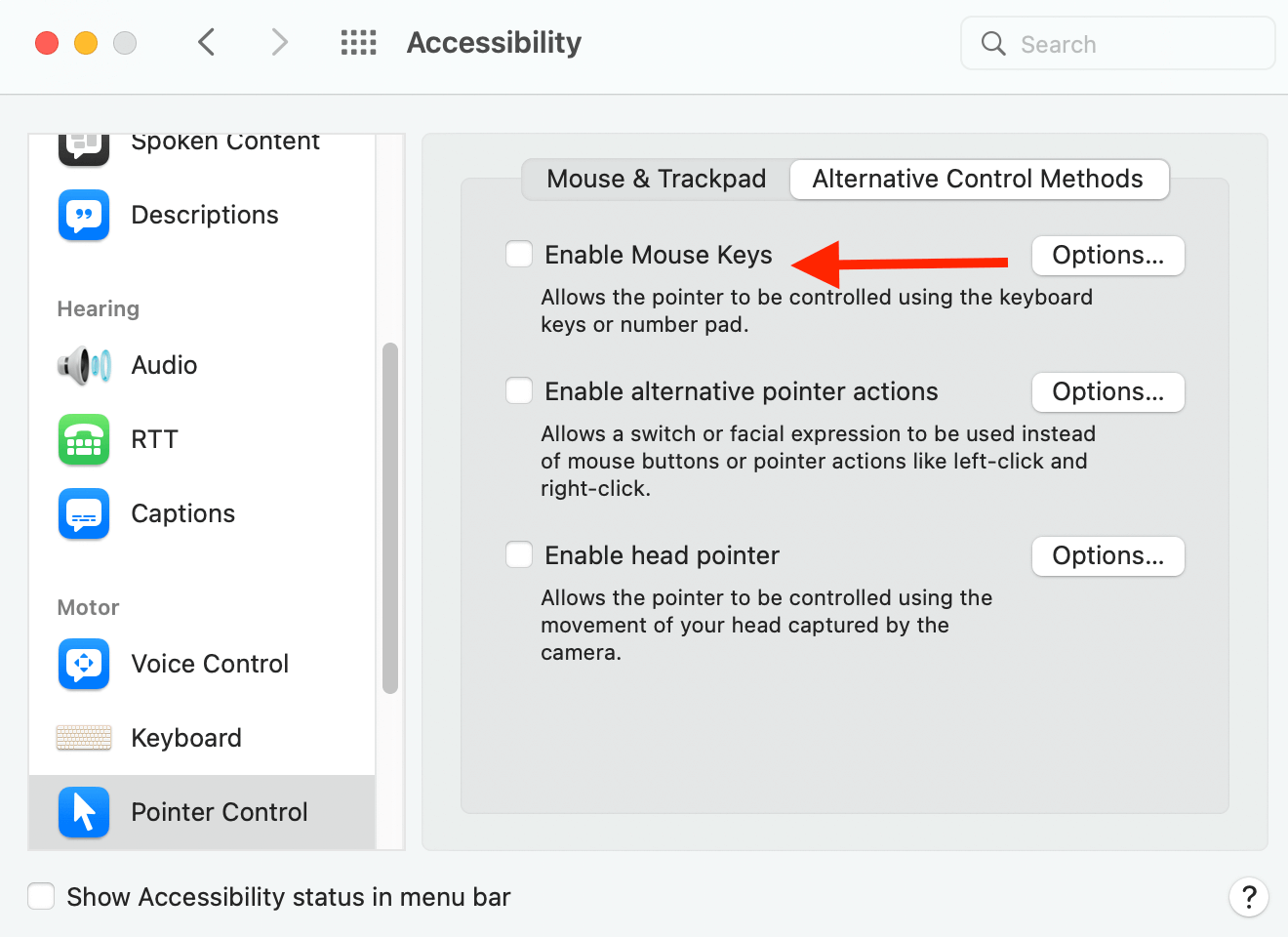
Task: Click inside the Search field
Action: coord(1117,43)
